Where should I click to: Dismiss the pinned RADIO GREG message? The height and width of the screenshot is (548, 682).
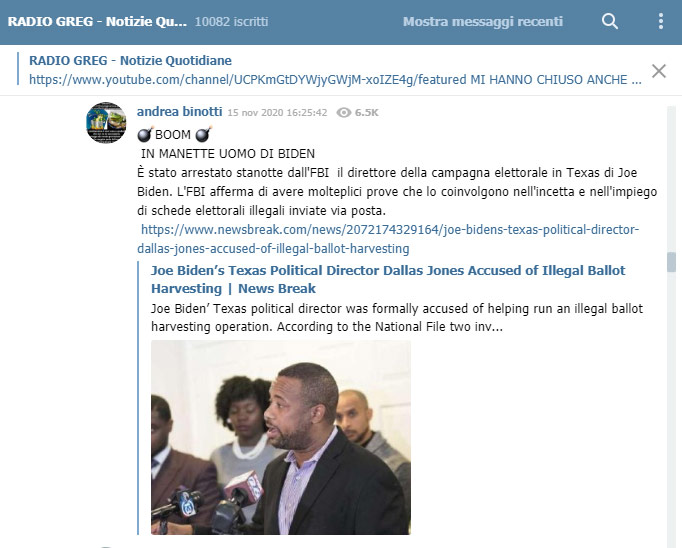659,70
